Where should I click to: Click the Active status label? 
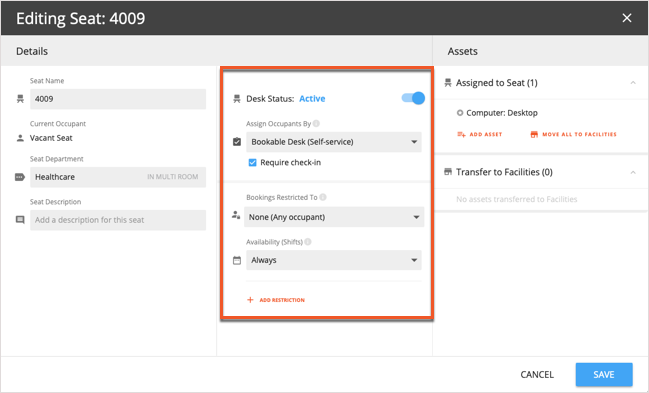click(x=312, y=99)
